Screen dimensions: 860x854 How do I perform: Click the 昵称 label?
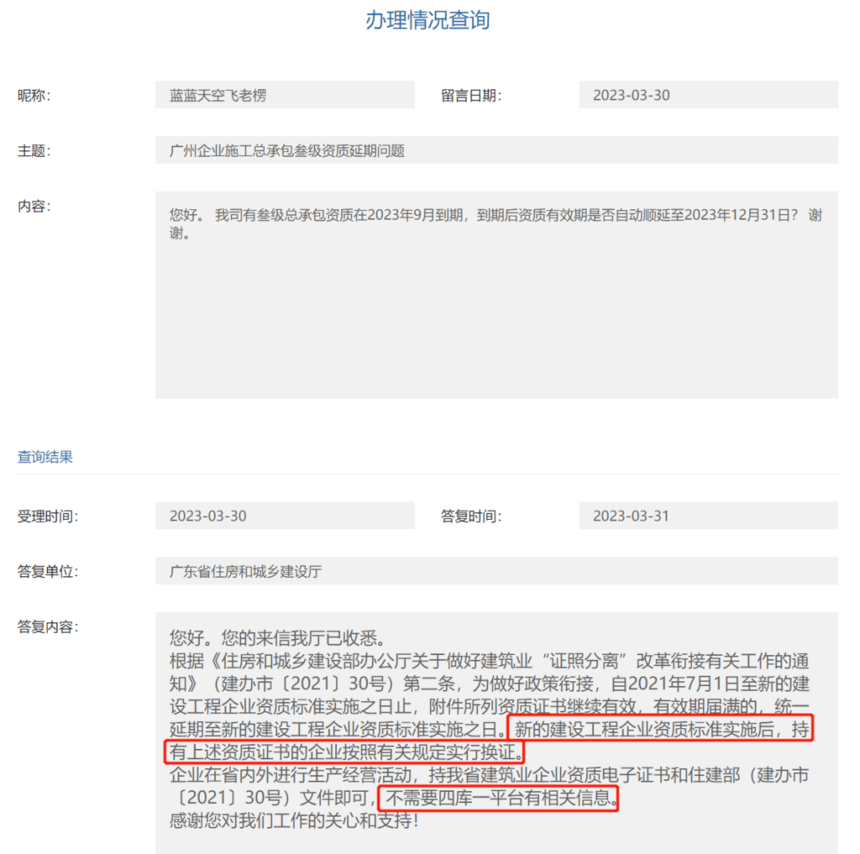tap(34, 95)
